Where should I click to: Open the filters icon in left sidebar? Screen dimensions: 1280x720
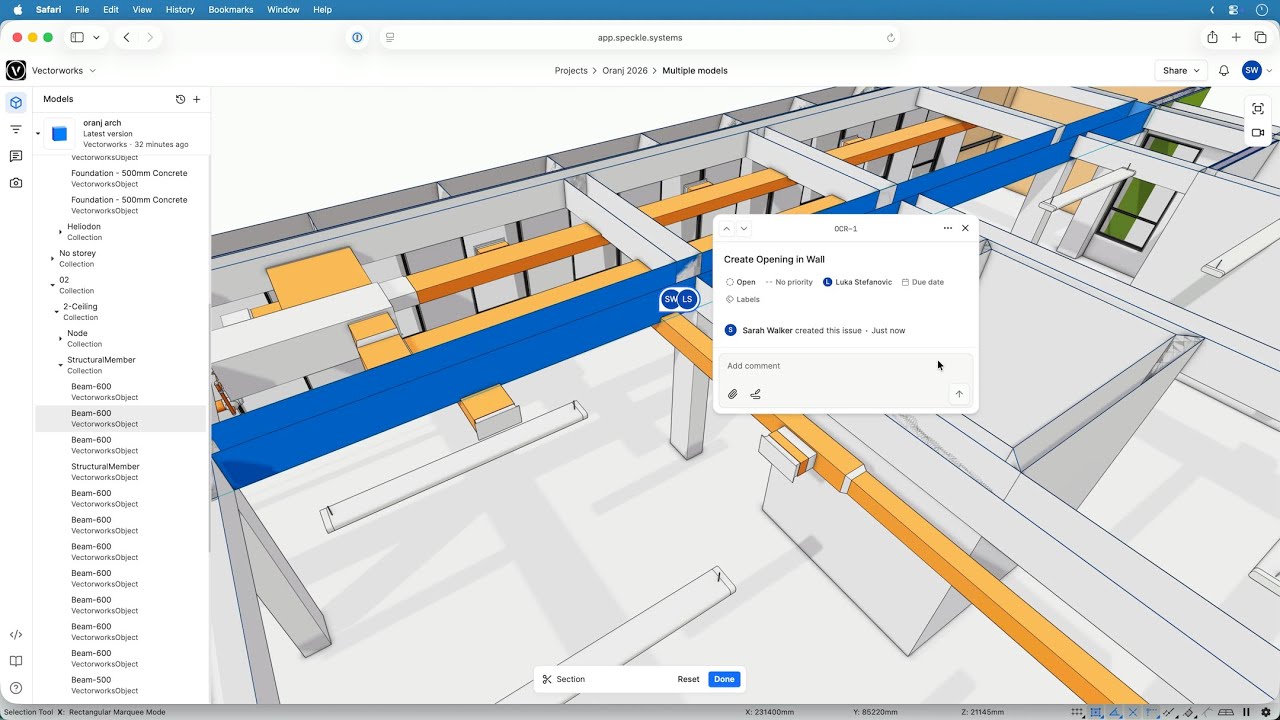(16, 130)
